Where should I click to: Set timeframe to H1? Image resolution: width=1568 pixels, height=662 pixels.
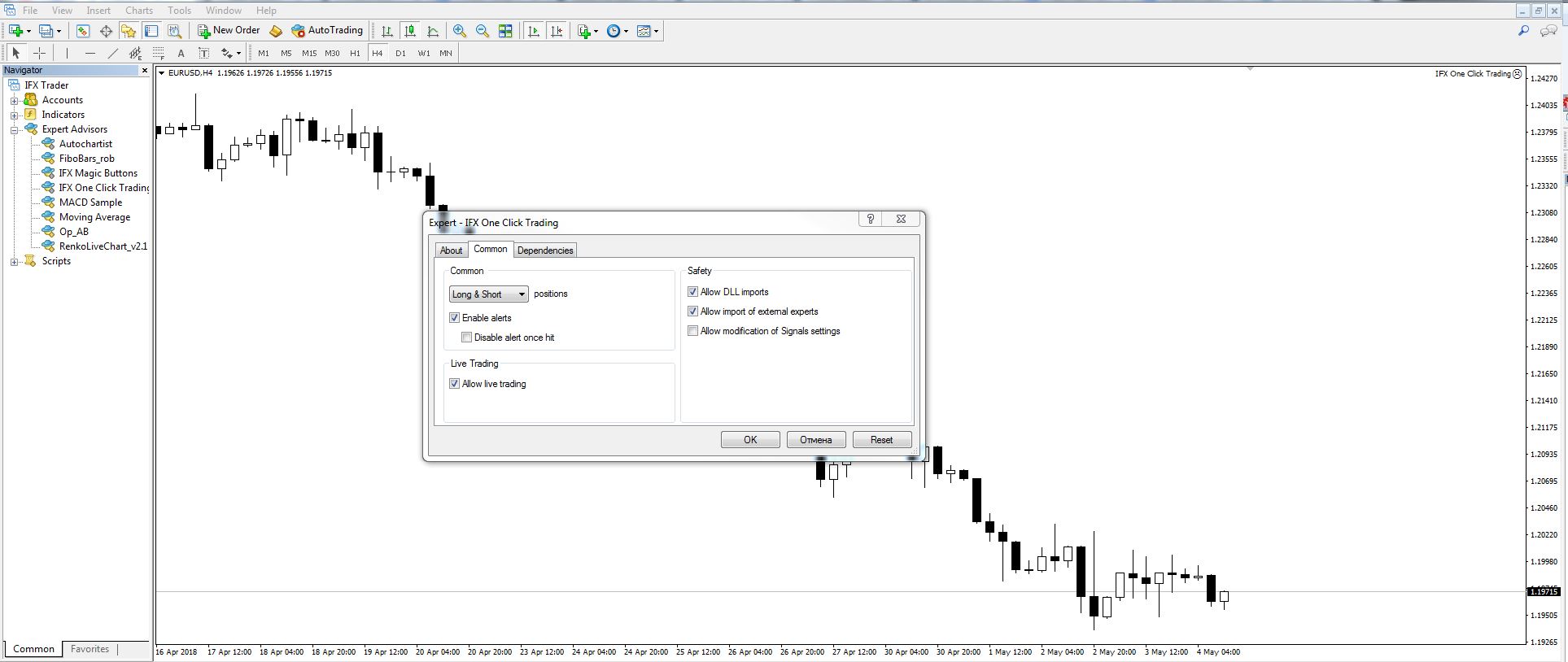pos(355,53)
